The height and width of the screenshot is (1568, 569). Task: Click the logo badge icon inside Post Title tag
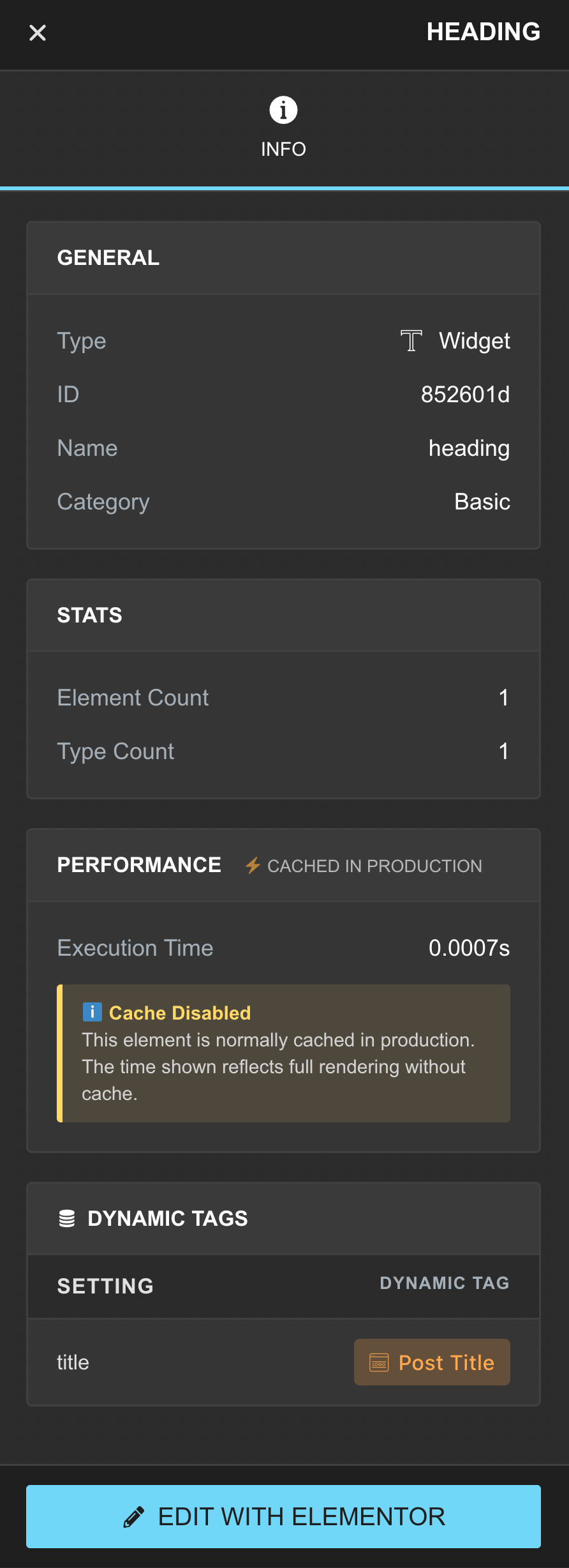(378, 1362)
